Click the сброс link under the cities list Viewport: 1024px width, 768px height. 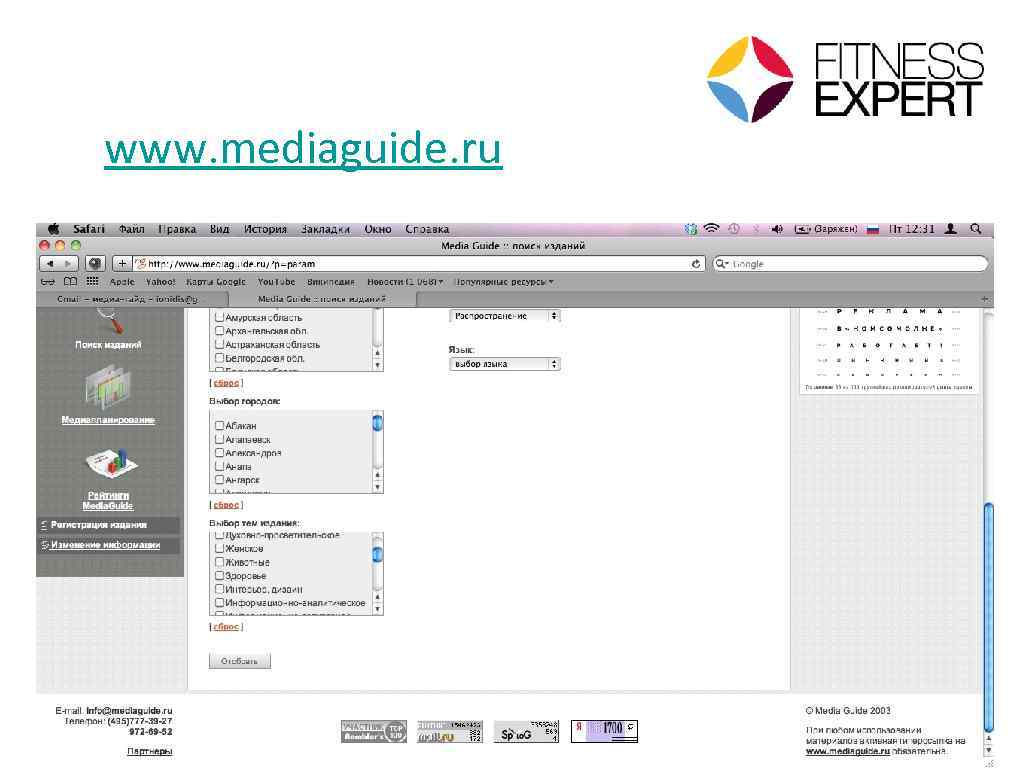click(x=226, y=505)
